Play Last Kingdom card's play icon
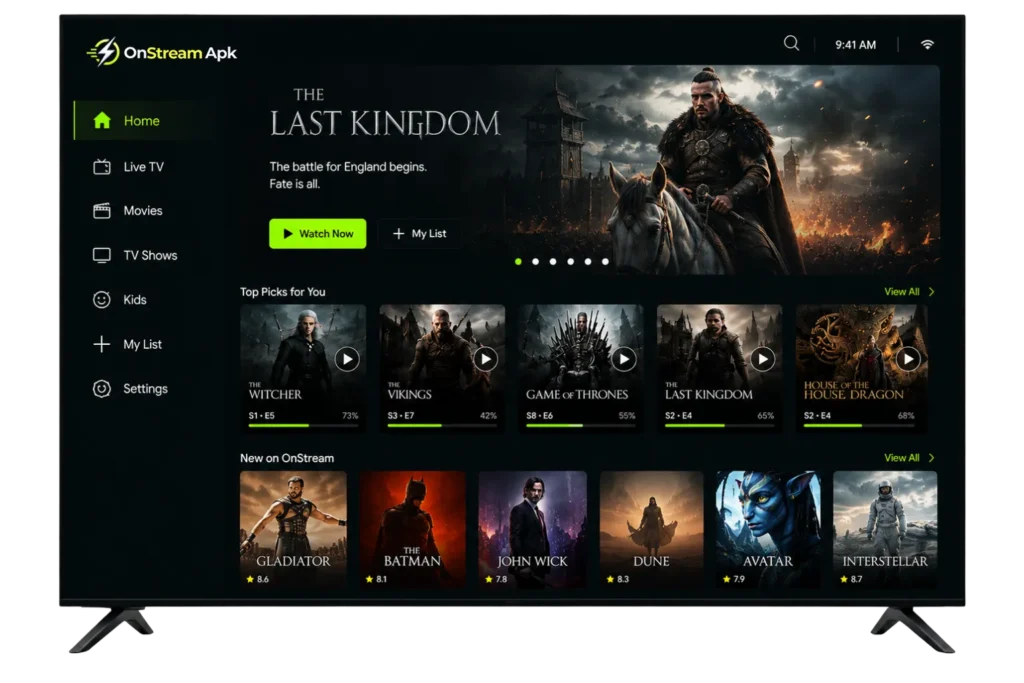The width and height of the screenshot is (1024, 683). pos(763,359)
